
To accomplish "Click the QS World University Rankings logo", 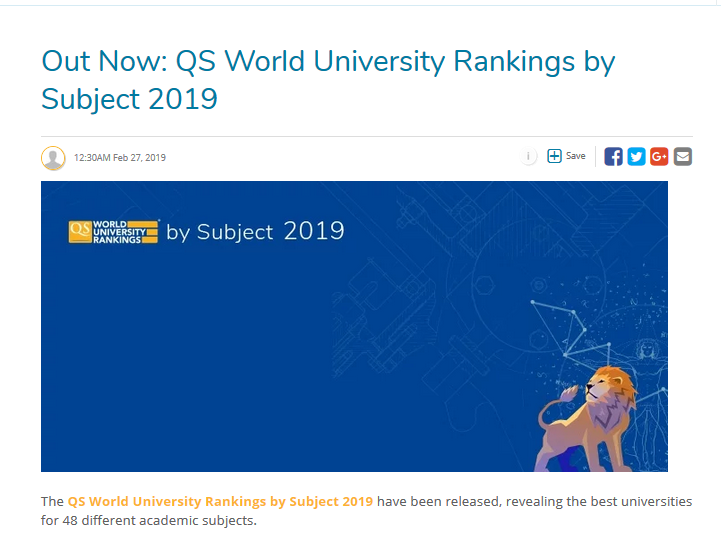I will [x=113, y=232].
